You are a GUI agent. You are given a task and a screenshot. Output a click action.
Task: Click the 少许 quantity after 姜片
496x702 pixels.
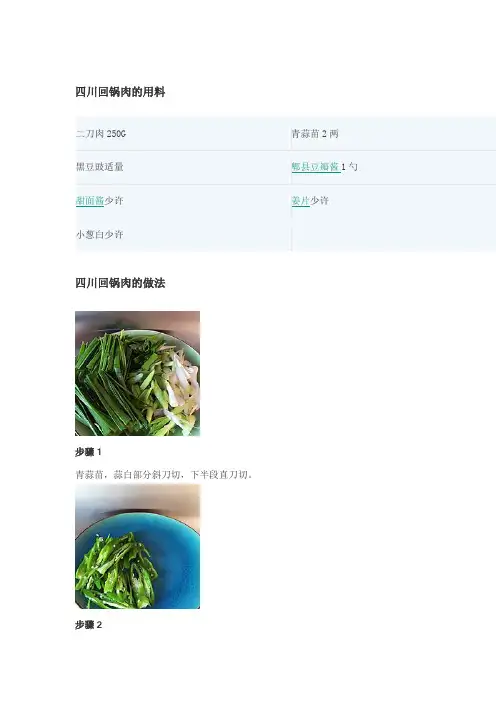click(320, 201)
